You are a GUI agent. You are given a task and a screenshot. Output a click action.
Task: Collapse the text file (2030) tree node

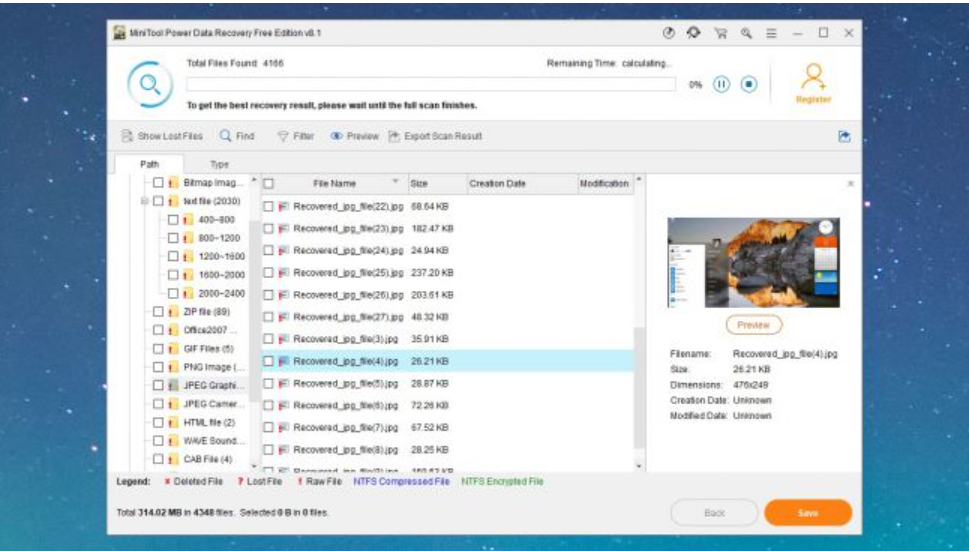[x=145, y=201]
